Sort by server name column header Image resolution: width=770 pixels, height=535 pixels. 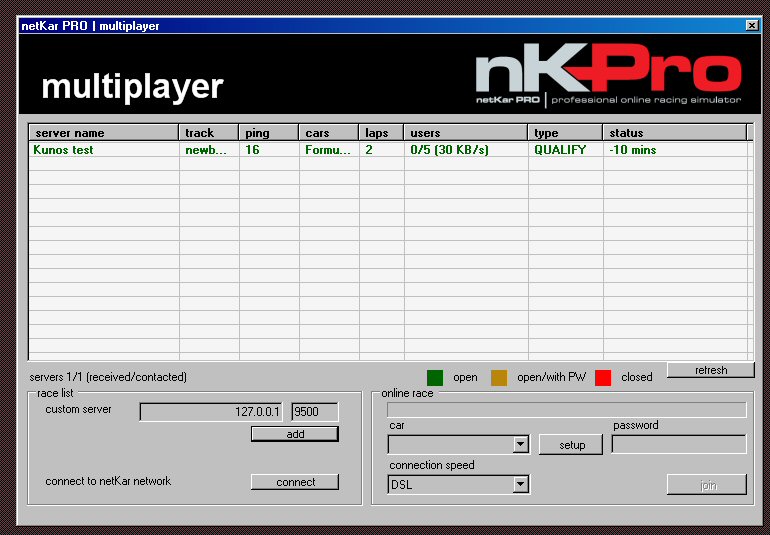(x=104, y=133)
